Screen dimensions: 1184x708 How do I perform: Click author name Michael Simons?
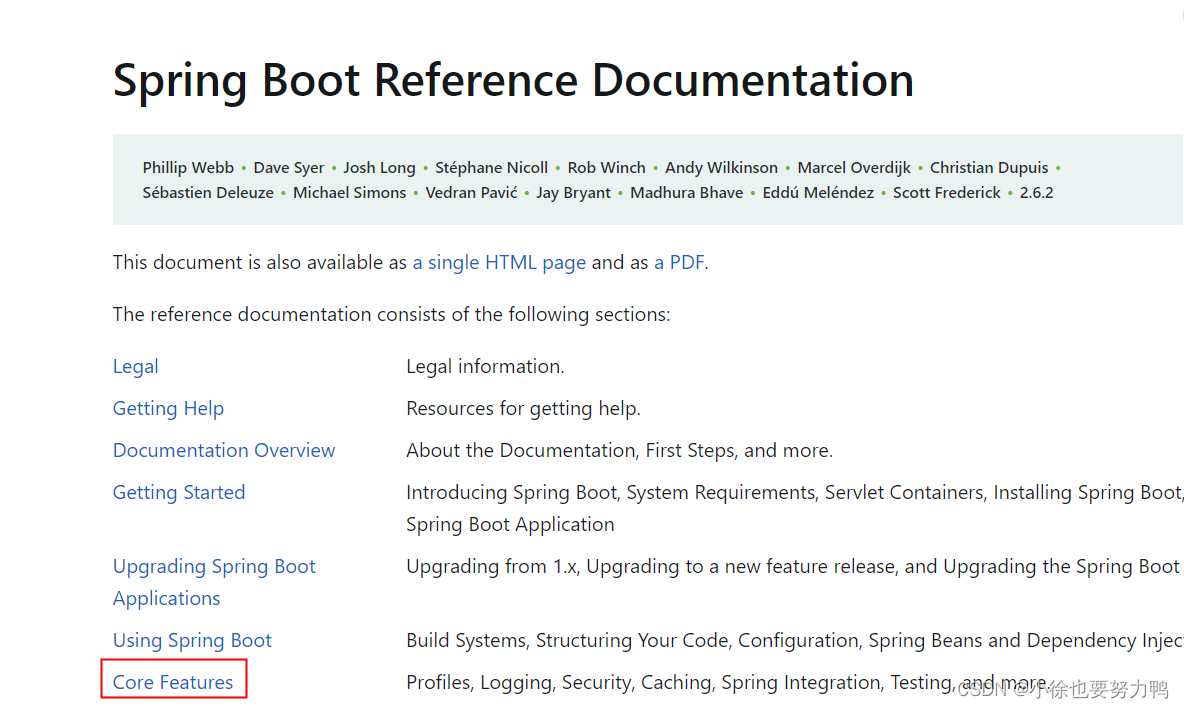tap(350, 192)
